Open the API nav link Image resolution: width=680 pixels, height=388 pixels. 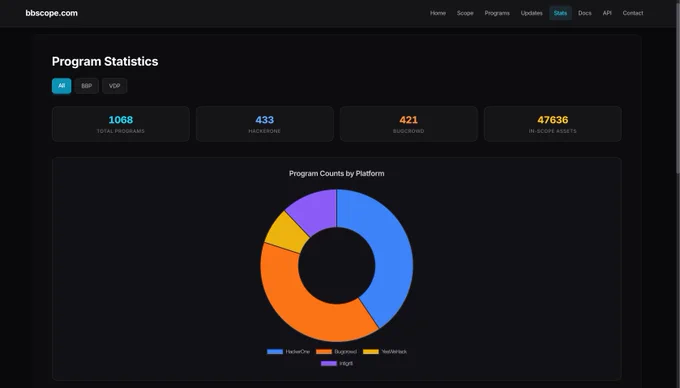point(607,13)
